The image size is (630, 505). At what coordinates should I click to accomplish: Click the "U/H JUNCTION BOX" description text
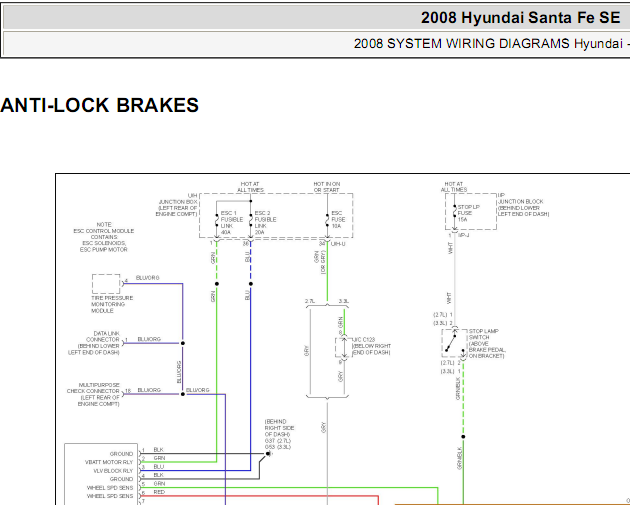click(176, 205)
